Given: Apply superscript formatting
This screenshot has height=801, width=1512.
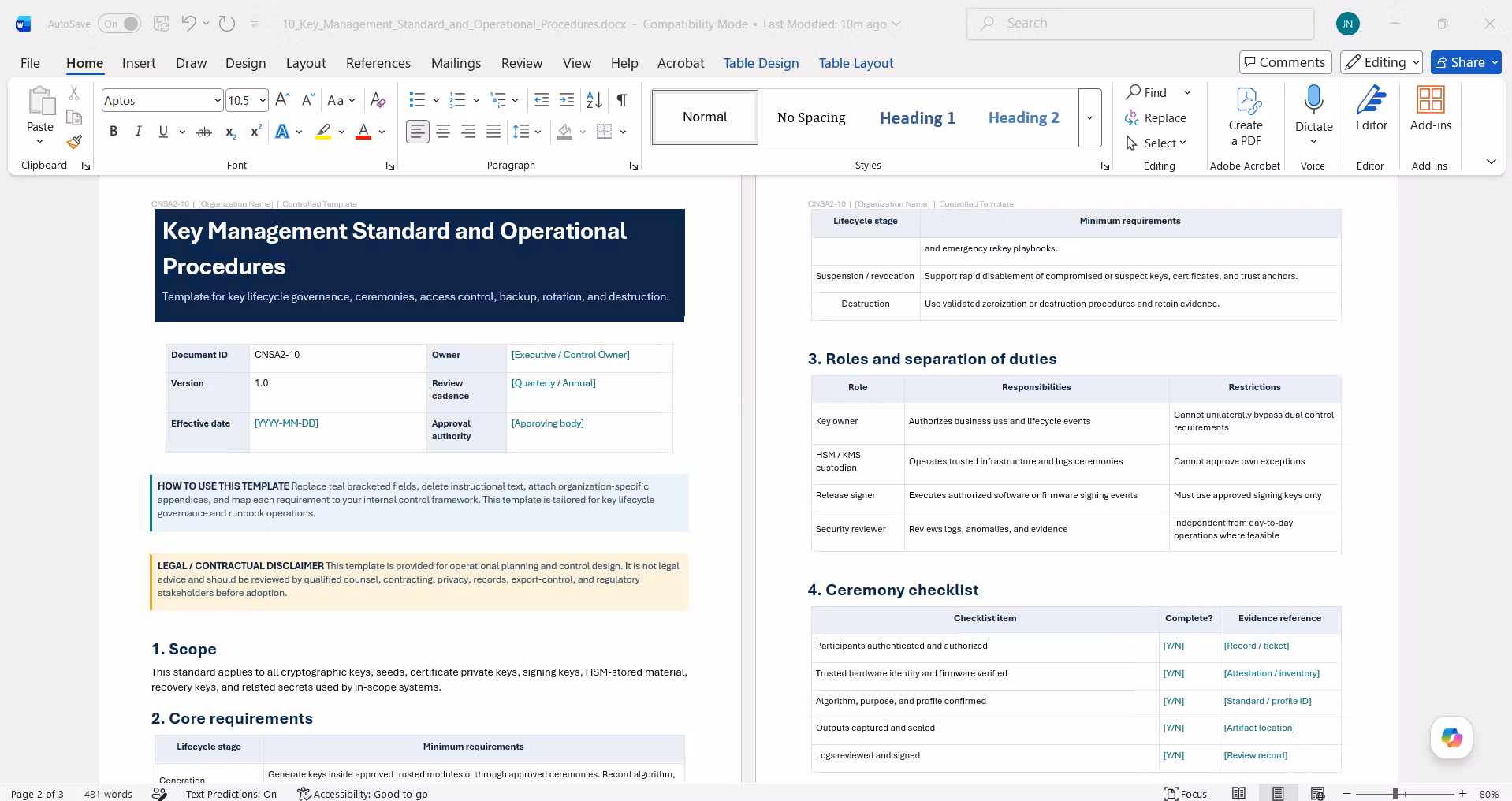Looking at the screenshot, I should click(255, 132).
